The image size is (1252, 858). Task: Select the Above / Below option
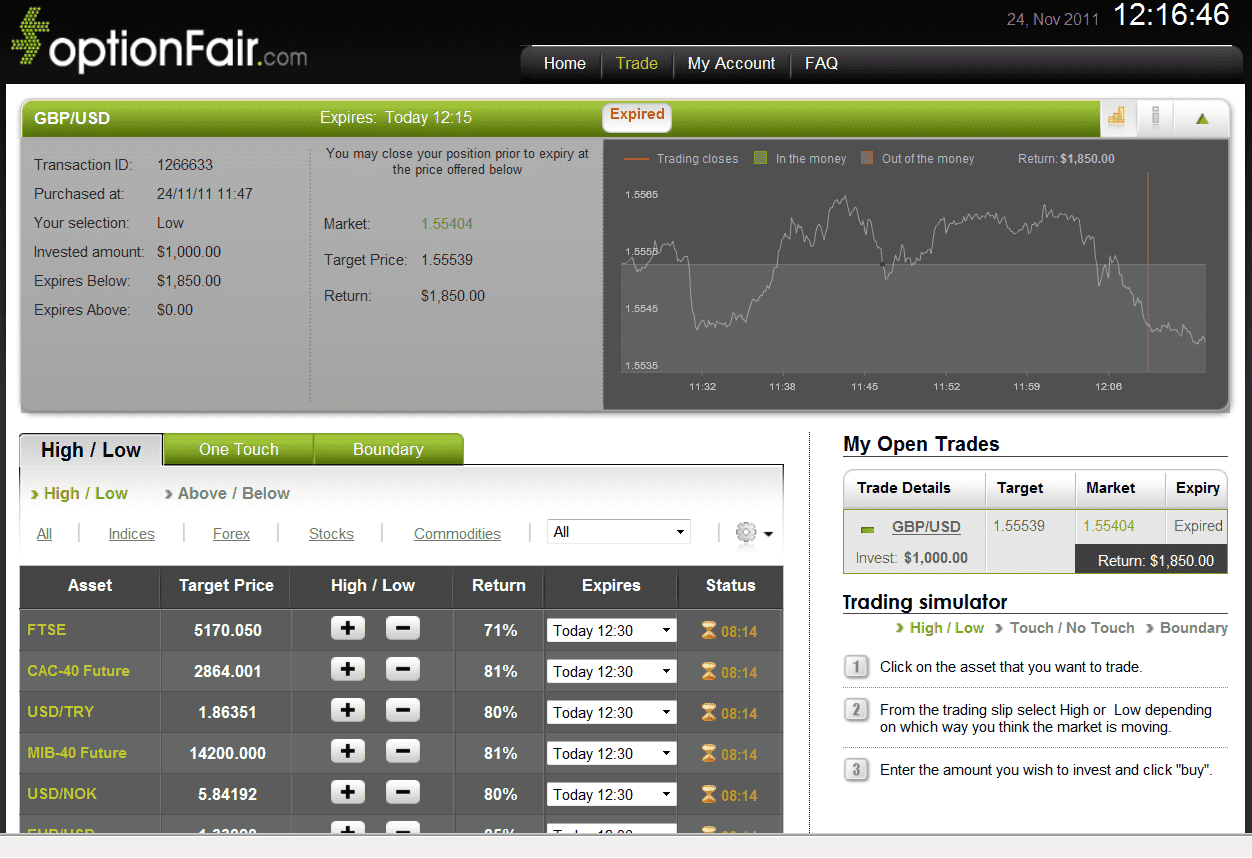(233, 493)
